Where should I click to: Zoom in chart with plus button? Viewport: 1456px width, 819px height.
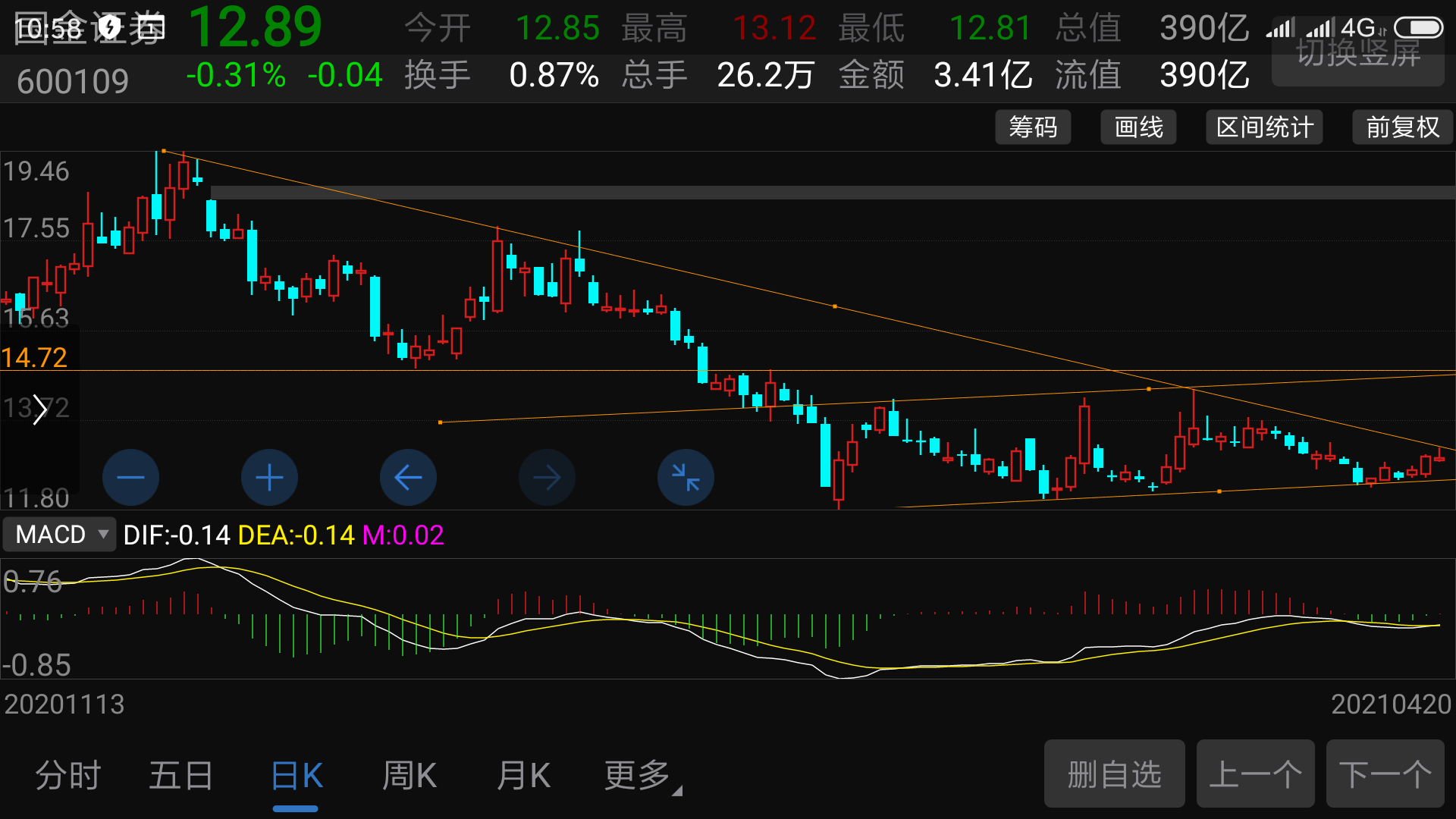click(269, 477)
